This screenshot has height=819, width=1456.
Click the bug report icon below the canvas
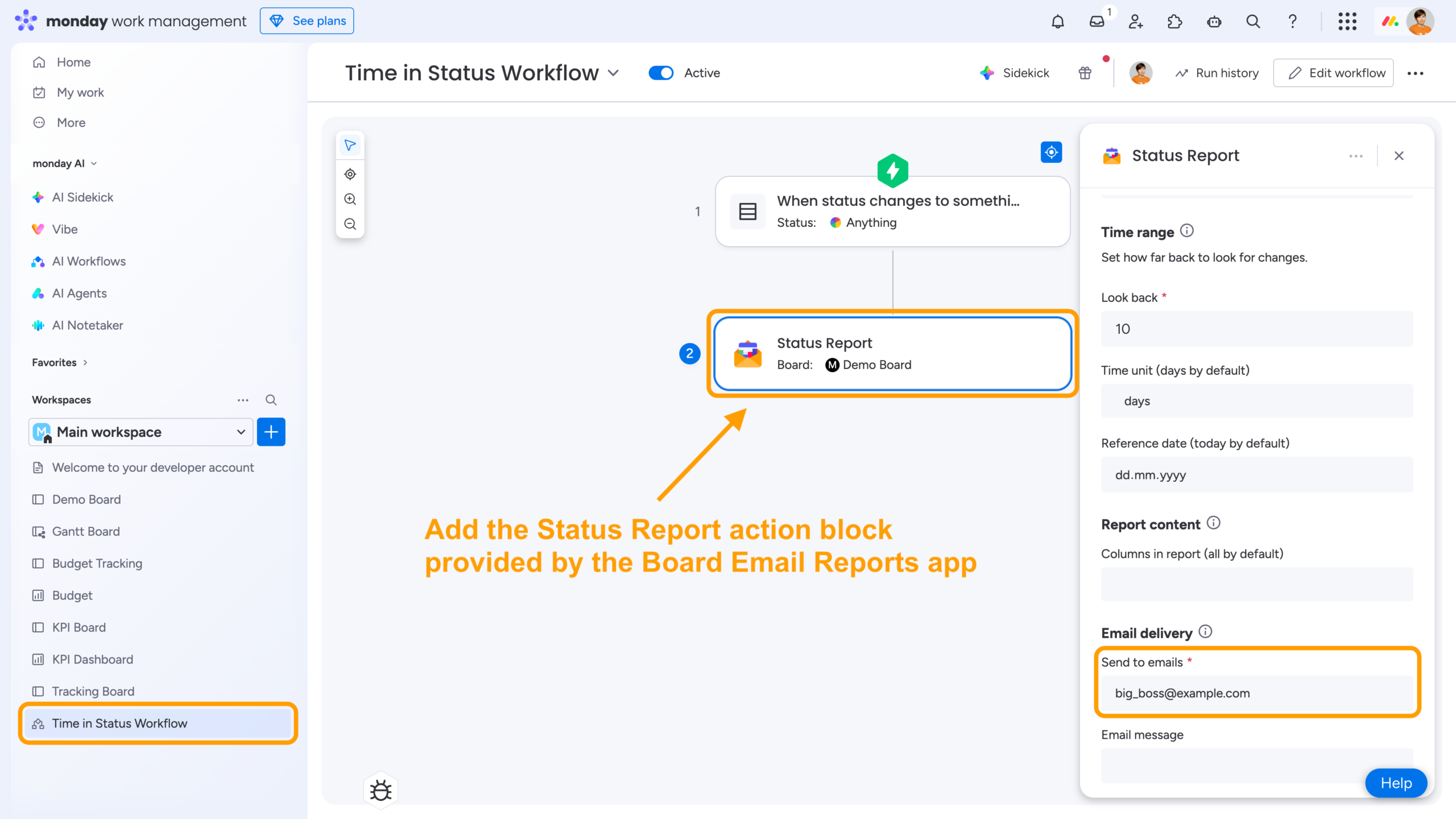click(380, 789)
